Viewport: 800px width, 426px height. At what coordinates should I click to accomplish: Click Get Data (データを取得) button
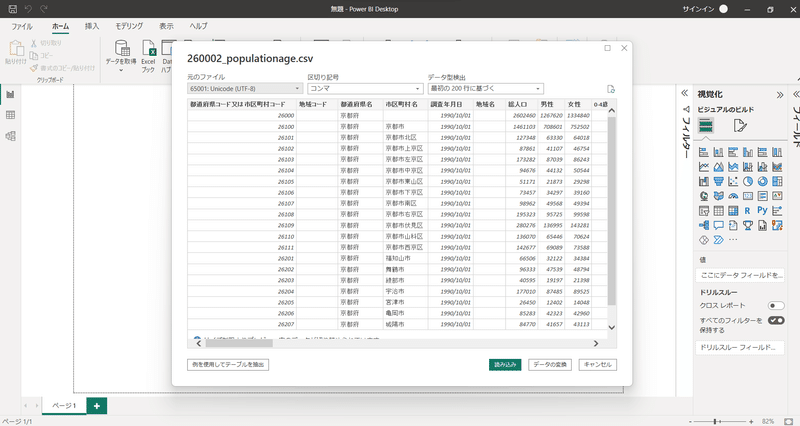pos(121,56)
